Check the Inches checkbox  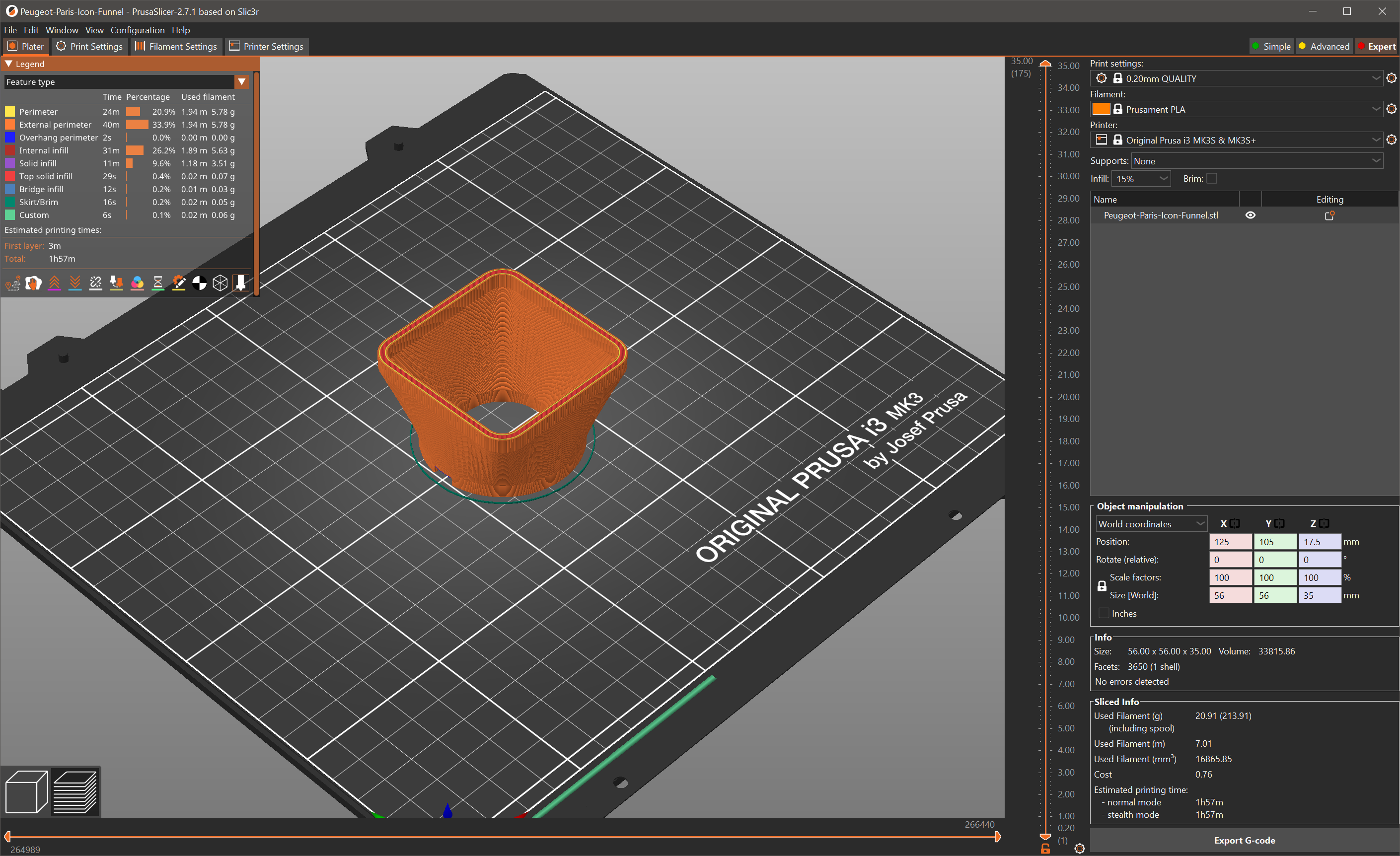1104,614
